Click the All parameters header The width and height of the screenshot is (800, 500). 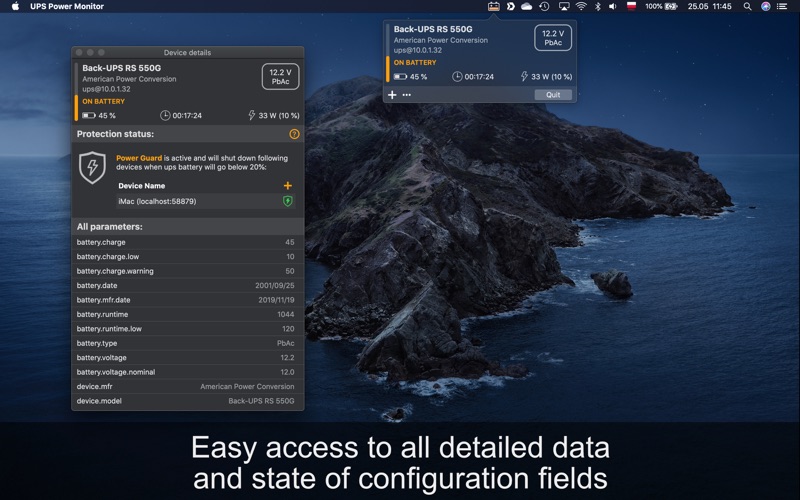click(110, 227)
